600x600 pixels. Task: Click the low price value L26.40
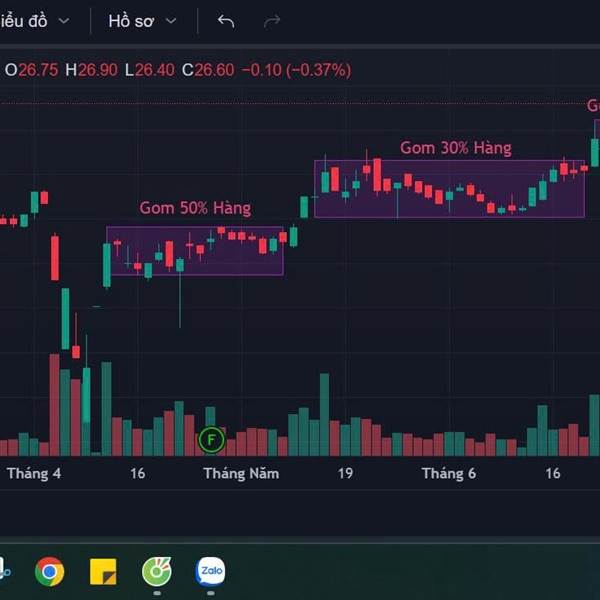pyautogui.click(x=150, y=70)
